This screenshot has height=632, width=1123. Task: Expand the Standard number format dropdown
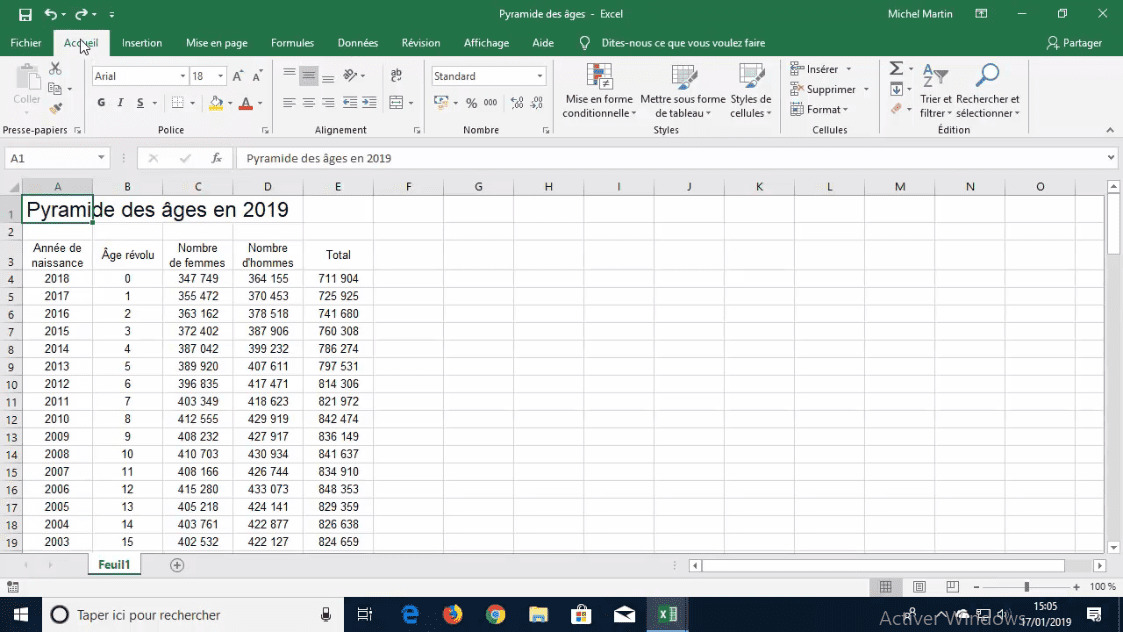pyautogui.click(x=540, y=75)
